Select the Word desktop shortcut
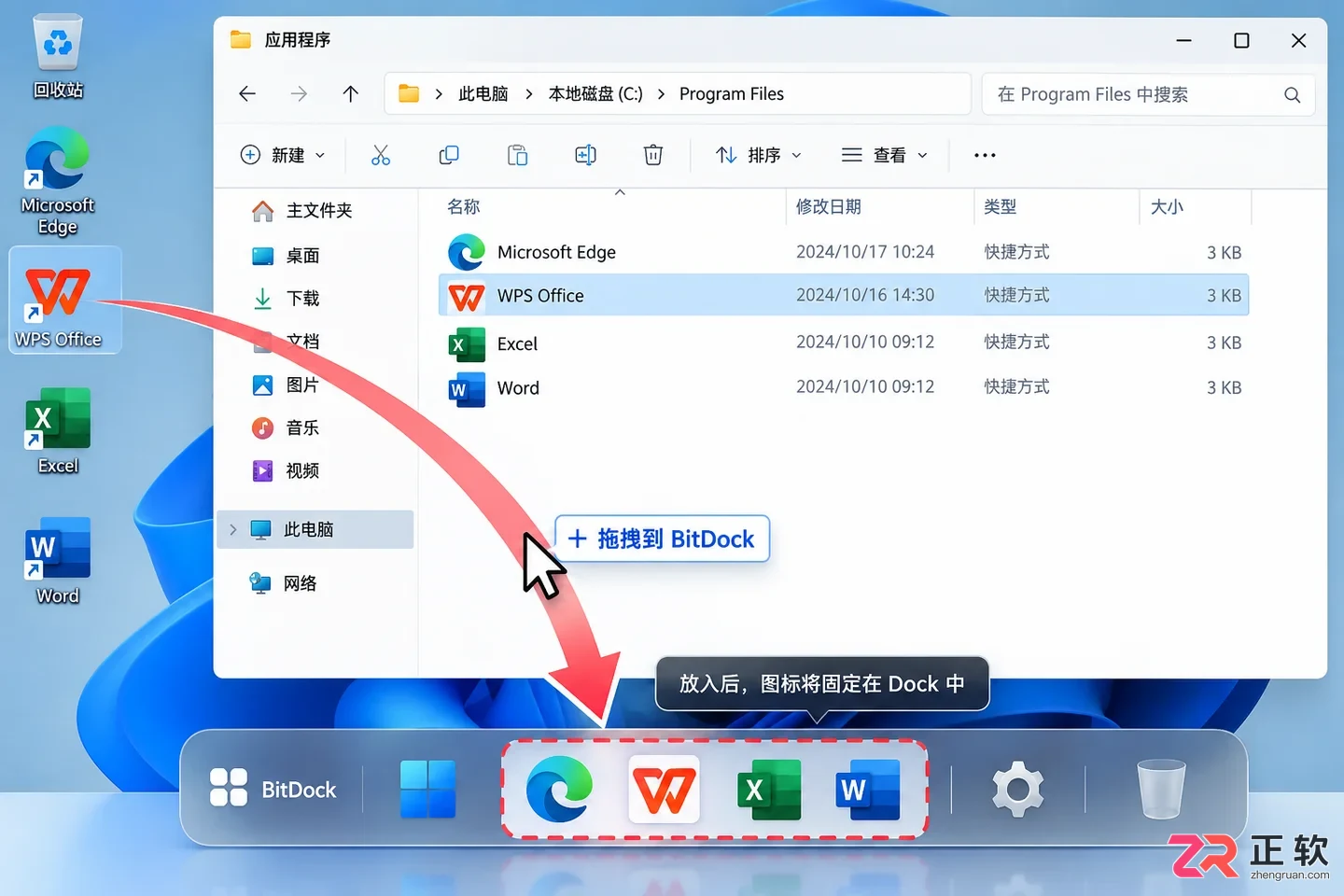Screen dimensions: 1344x896 (58, 561)
